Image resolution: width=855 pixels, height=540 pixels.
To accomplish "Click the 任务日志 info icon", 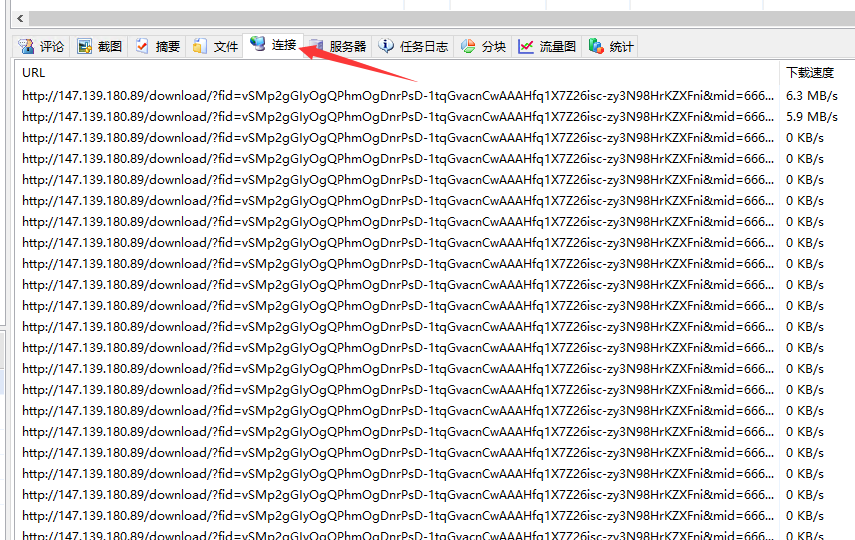I will [x=386, y=47].
